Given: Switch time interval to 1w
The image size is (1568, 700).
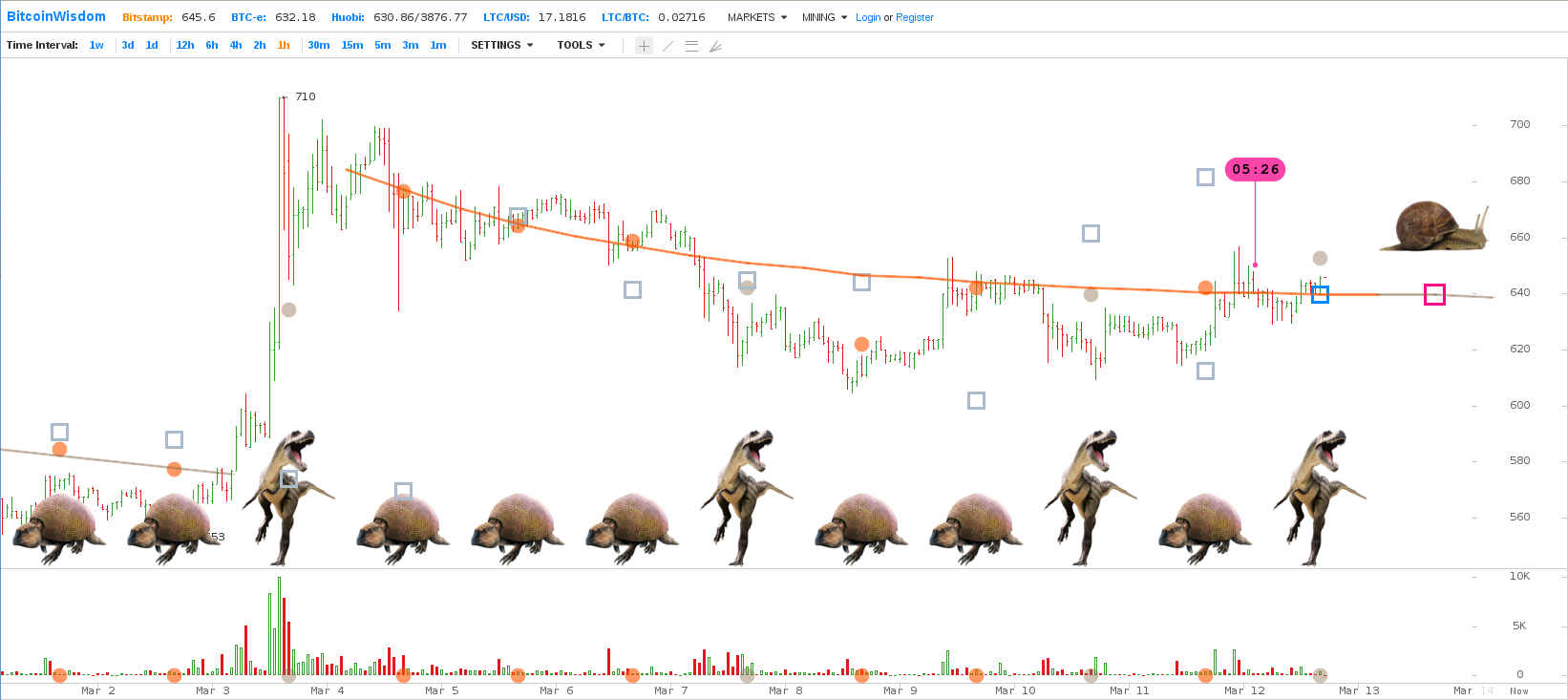Looking at the screenshot, I should (96, 45).
